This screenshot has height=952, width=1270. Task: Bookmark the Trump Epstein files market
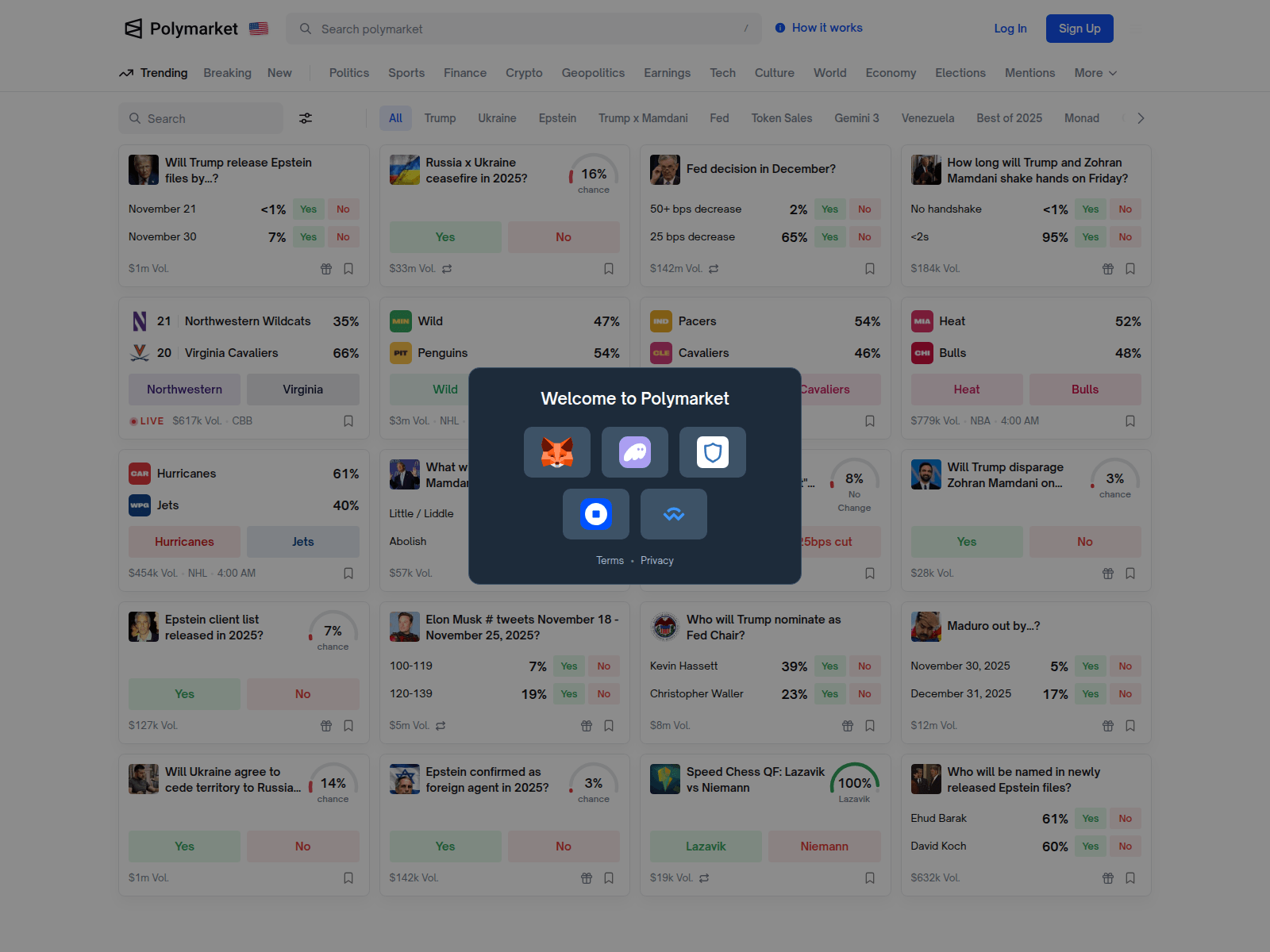(x=348, y=269)
